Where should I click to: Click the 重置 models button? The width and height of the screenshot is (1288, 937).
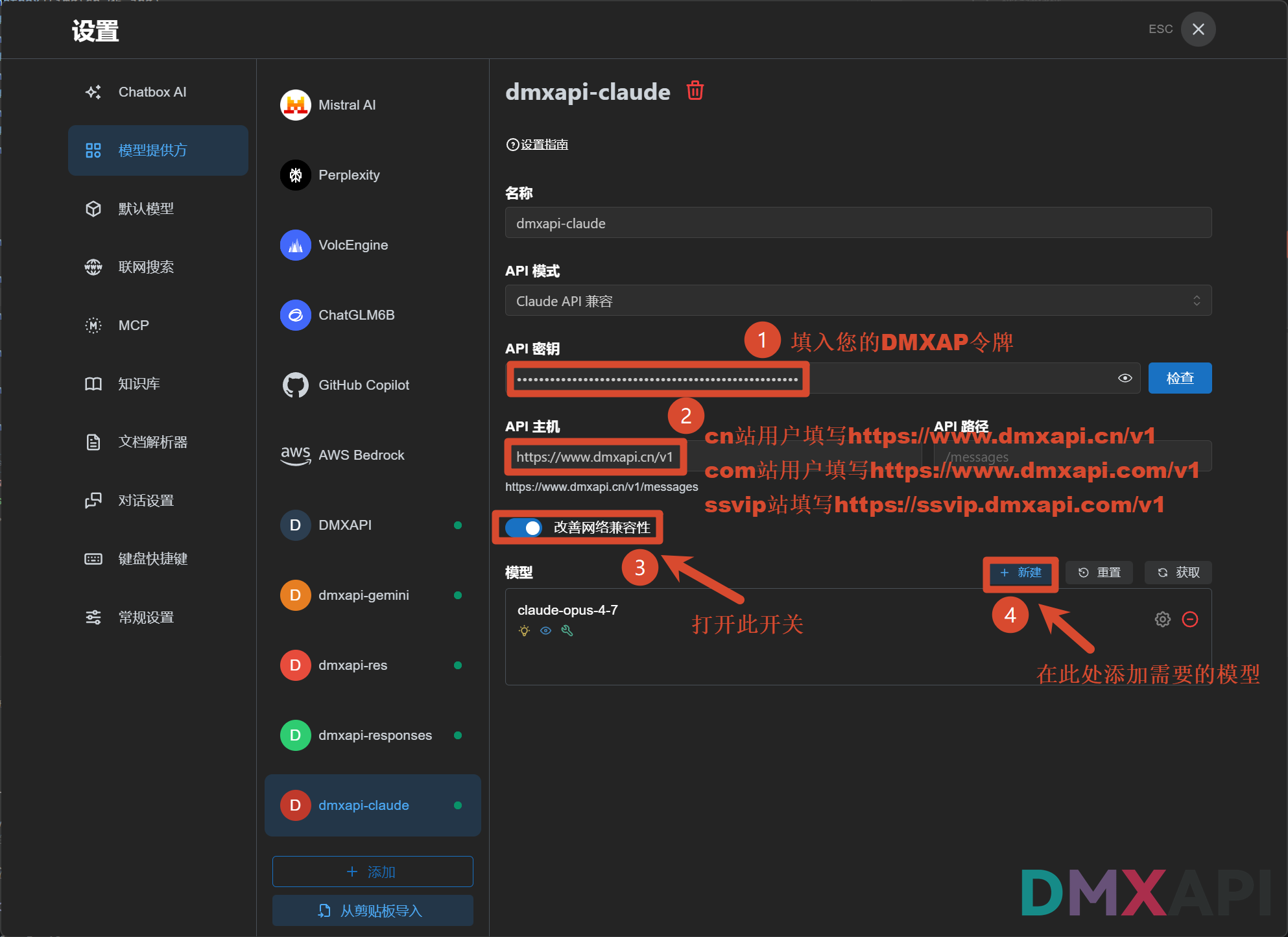(1100, 573)
